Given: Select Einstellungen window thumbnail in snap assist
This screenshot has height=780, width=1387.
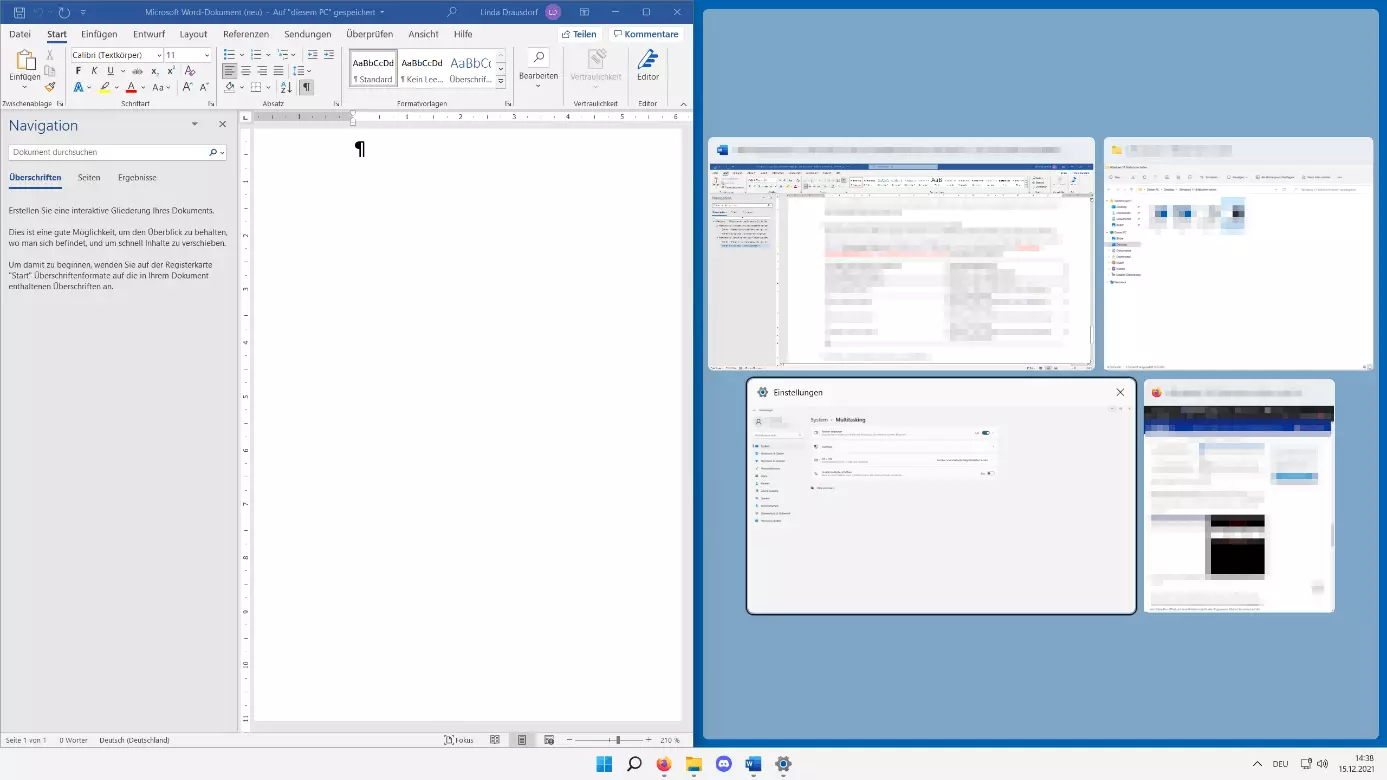Looking at the screenshot, I should click(x=941, y=496).
